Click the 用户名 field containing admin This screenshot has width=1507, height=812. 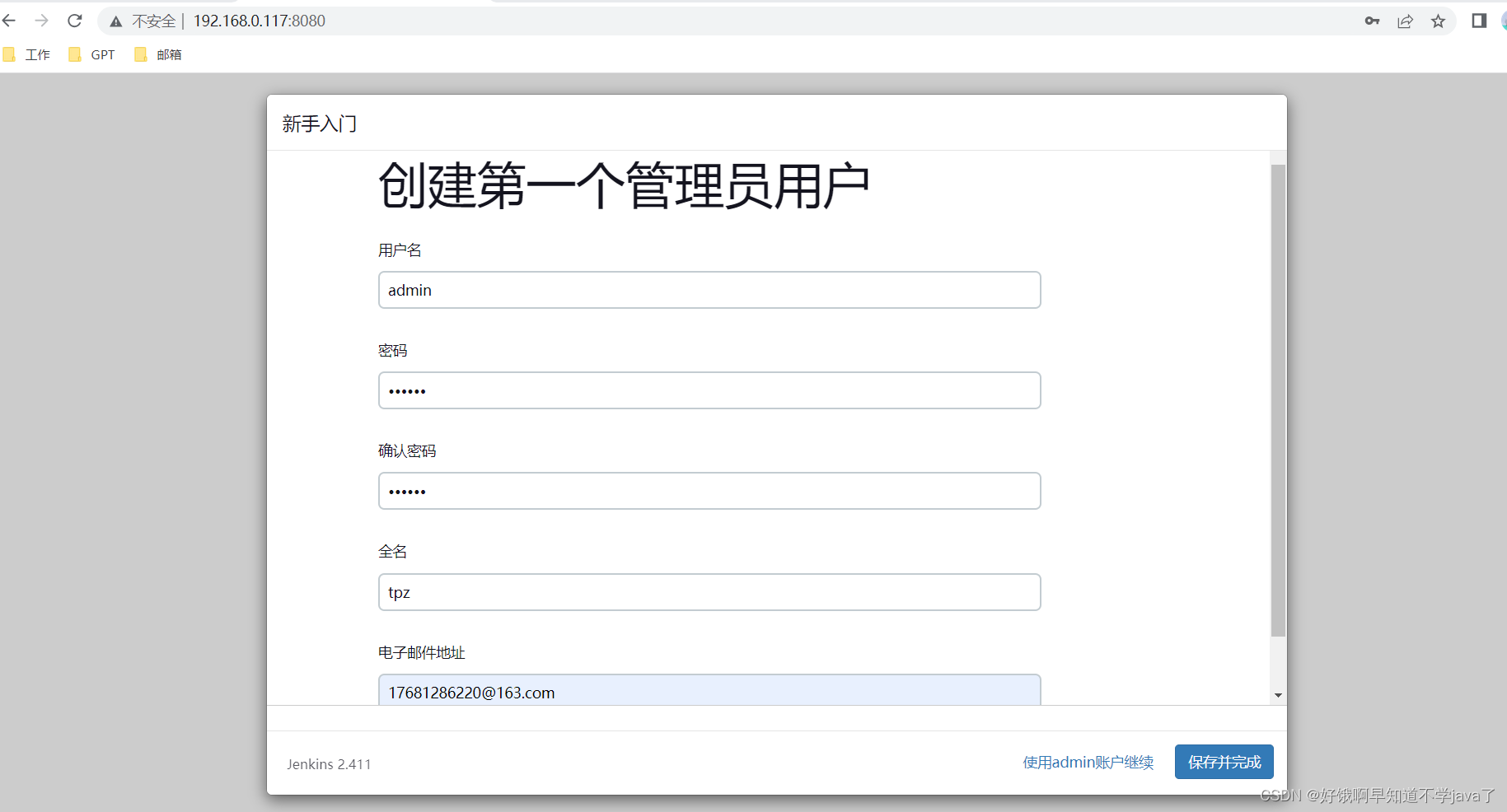[709, 290]
